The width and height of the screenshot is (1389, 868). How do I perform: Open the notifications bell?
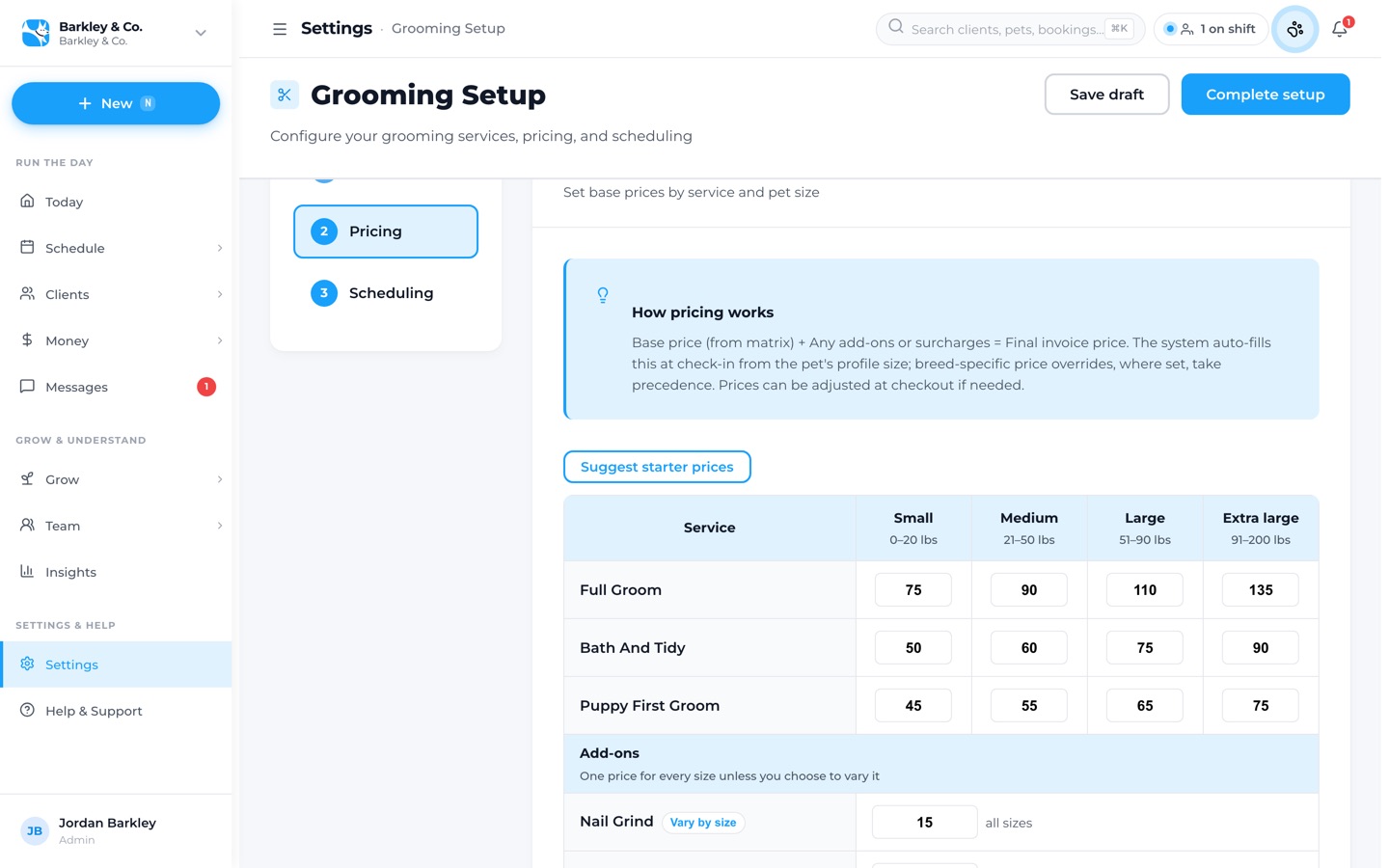pyautogui.click(x=1340, y=29)
